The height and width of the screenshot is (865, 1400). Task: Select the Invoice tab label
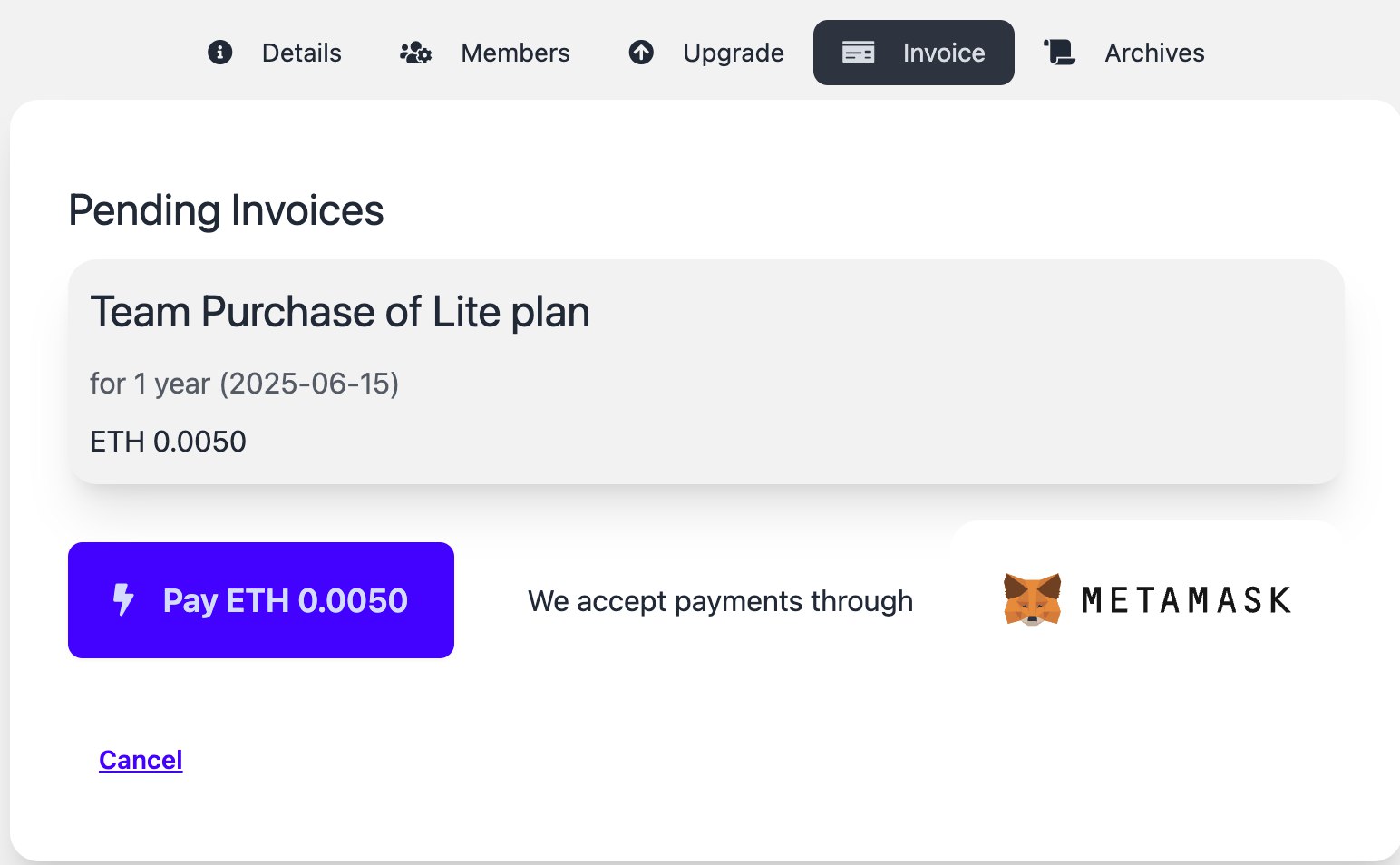(943, 53)
